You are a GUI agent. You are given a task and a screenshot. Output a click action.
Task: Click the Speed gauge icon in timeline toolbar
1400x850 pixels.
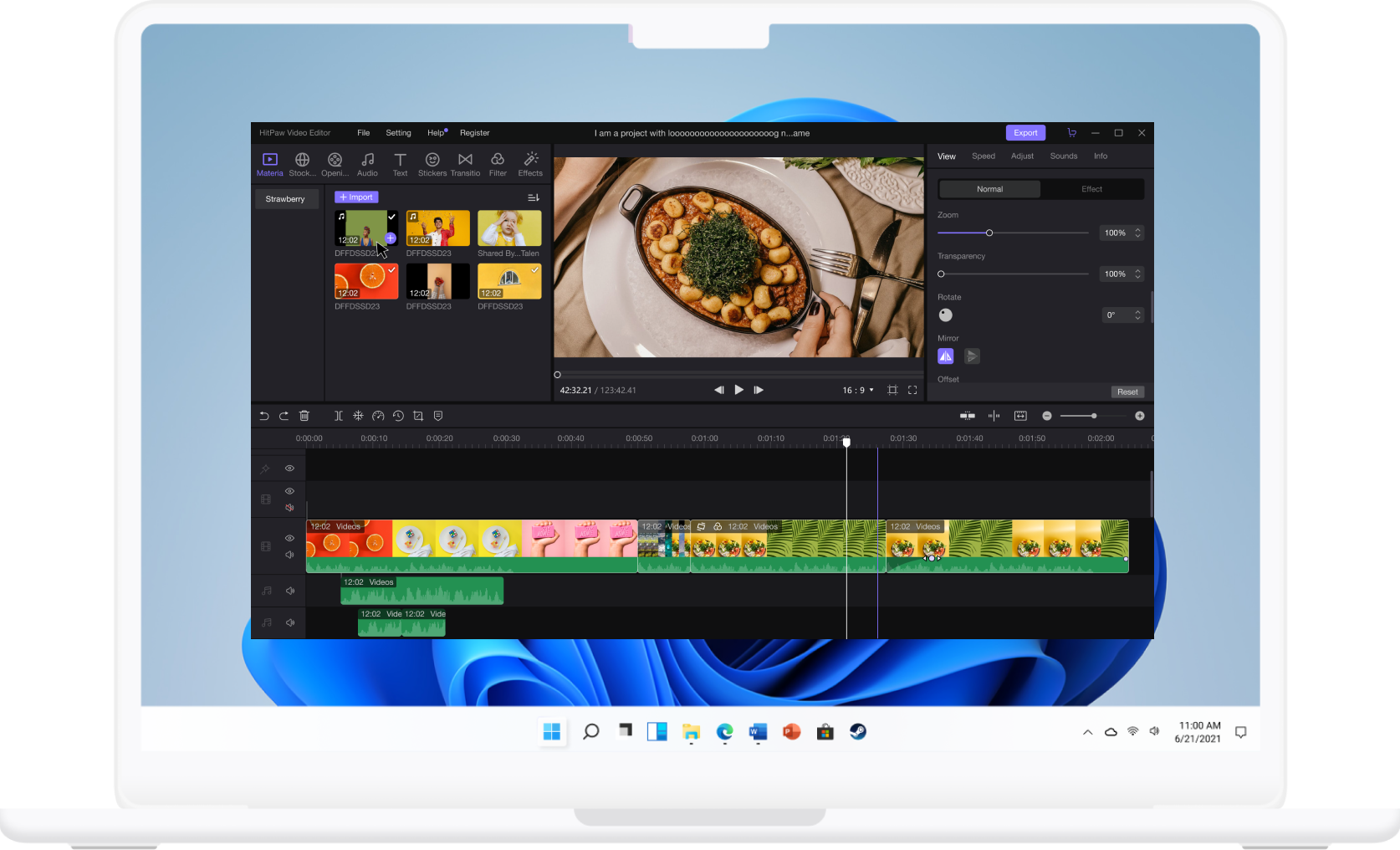click(378, 416)
